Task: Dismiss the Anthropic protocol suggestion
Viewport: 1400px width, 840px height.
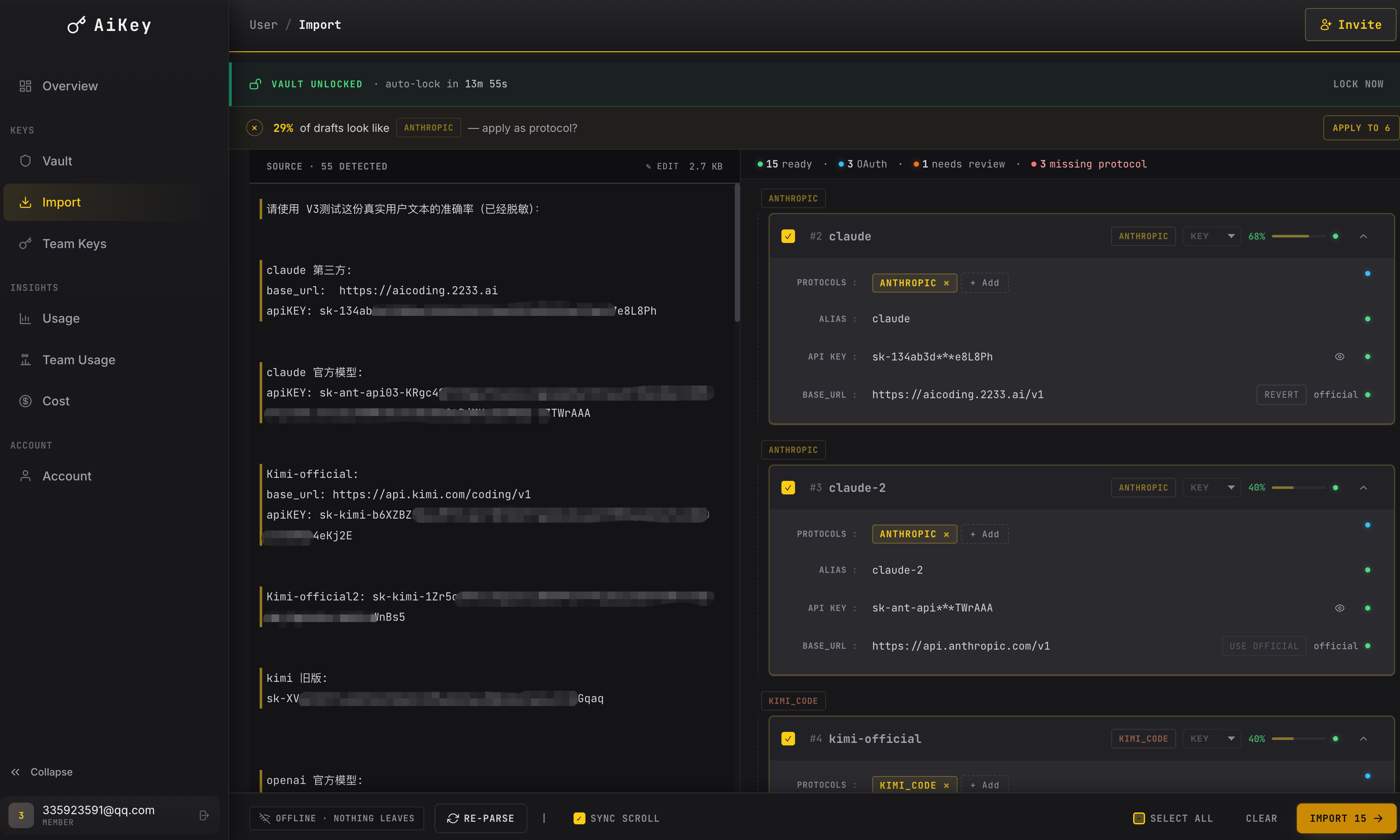Action: coord(254,128)
